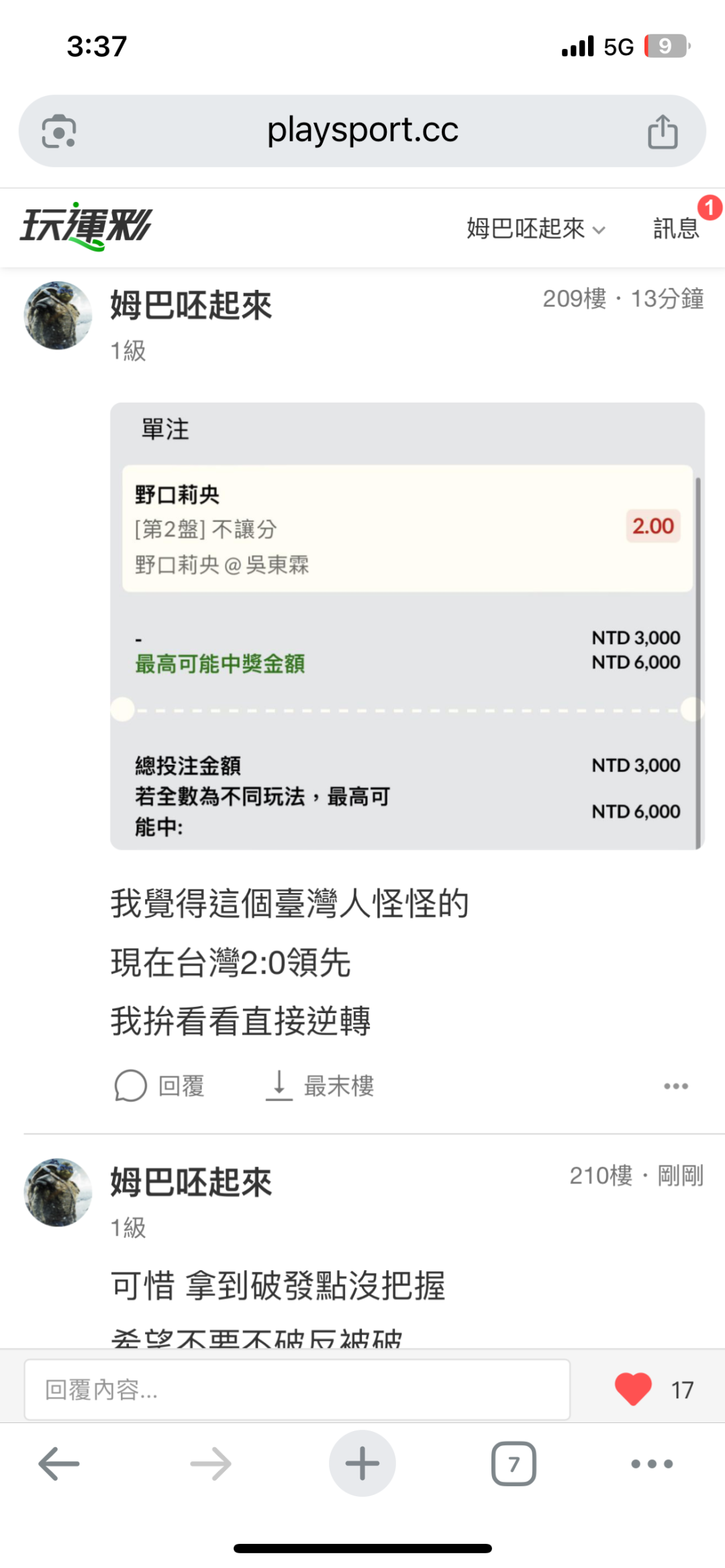Expand the 姆巴呸起來 account dropdown
725x1568 pixels.
click(x=536, y=229)
